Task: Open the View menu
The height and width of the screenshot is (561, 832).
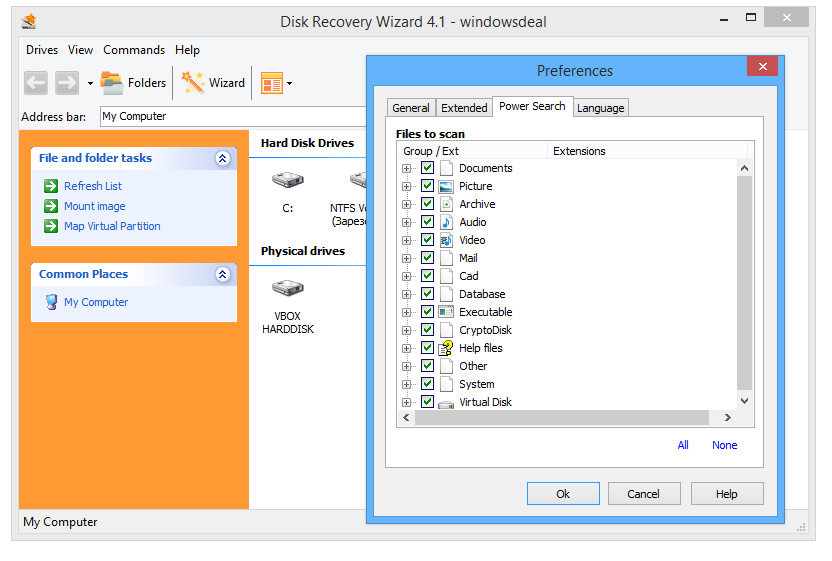Action: click(x=80, y=50)
